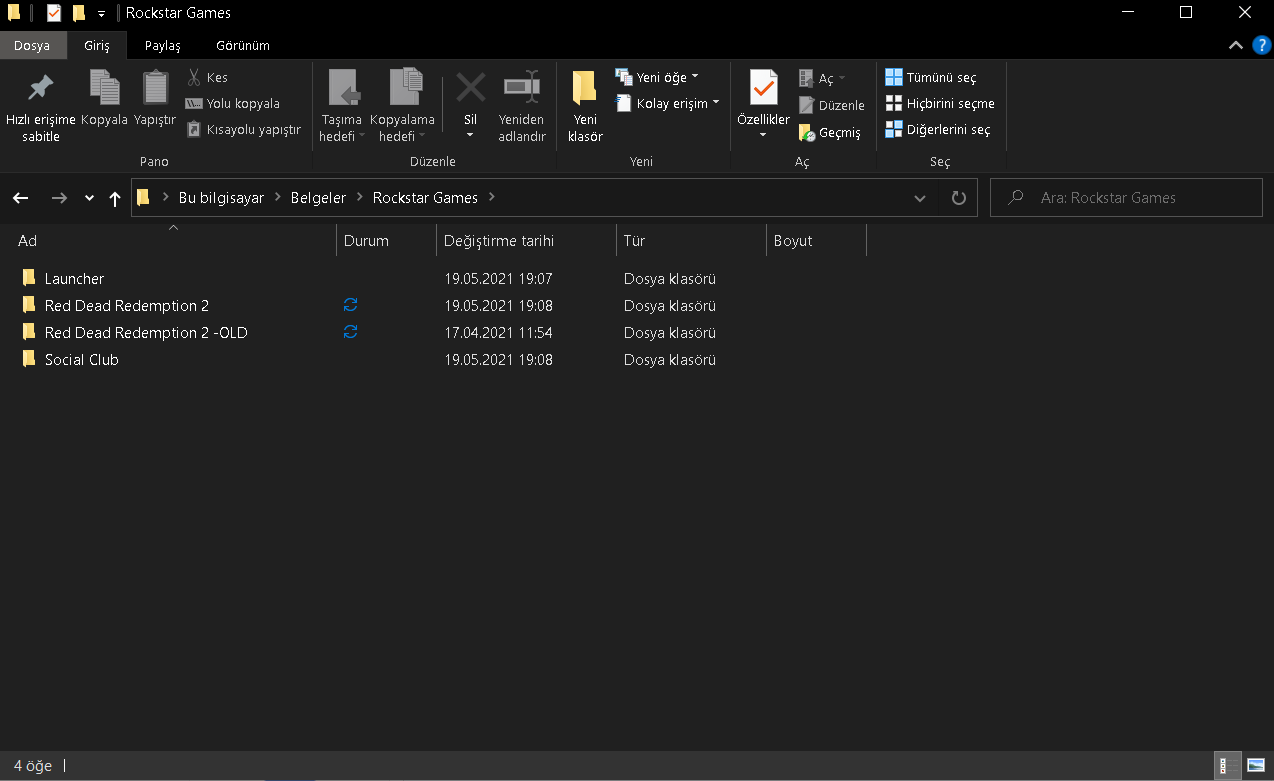
Task: Click Geçmiş history icon
Action: coord(807,132)
